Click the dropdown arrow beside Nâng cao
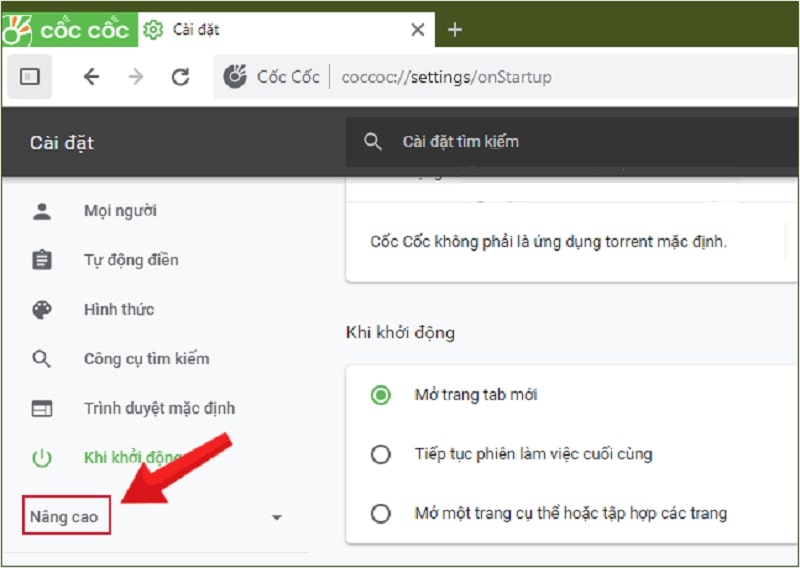The height and width of the screenshot is (568, 800). point(277,517)
